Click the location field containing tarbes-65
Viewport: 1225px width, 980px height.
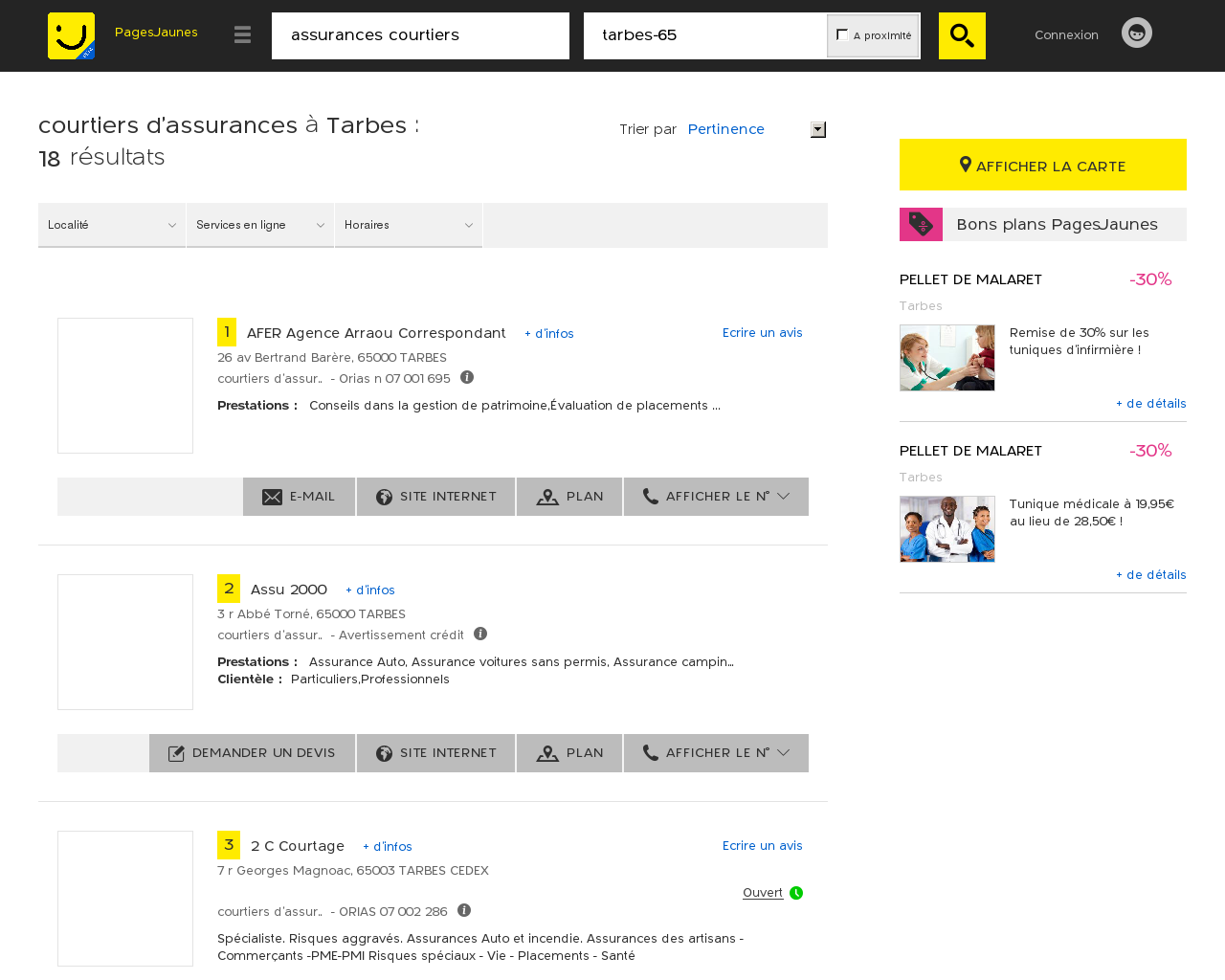coord(705,35)
